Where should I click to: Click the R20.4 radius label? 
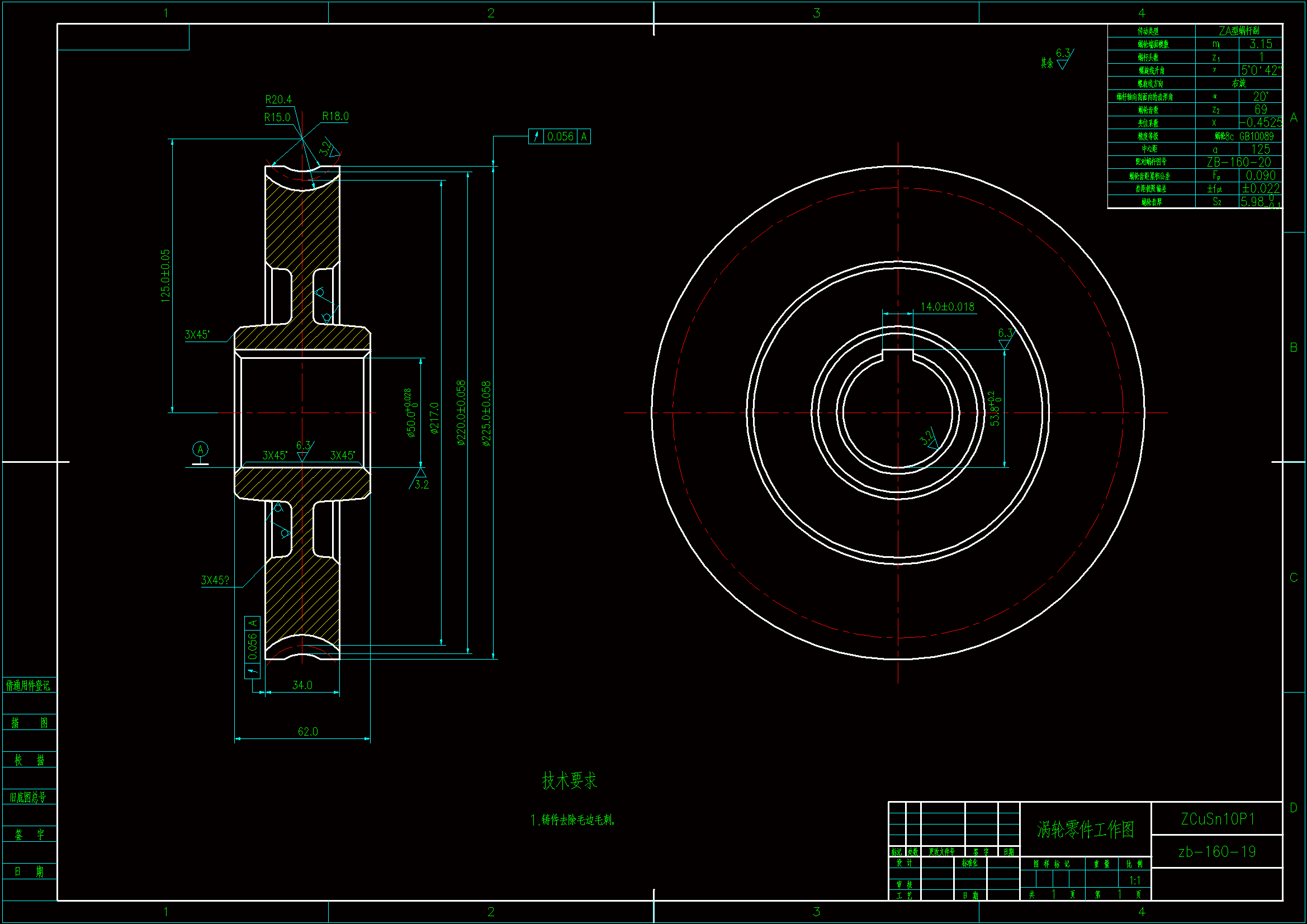[278, 99]
